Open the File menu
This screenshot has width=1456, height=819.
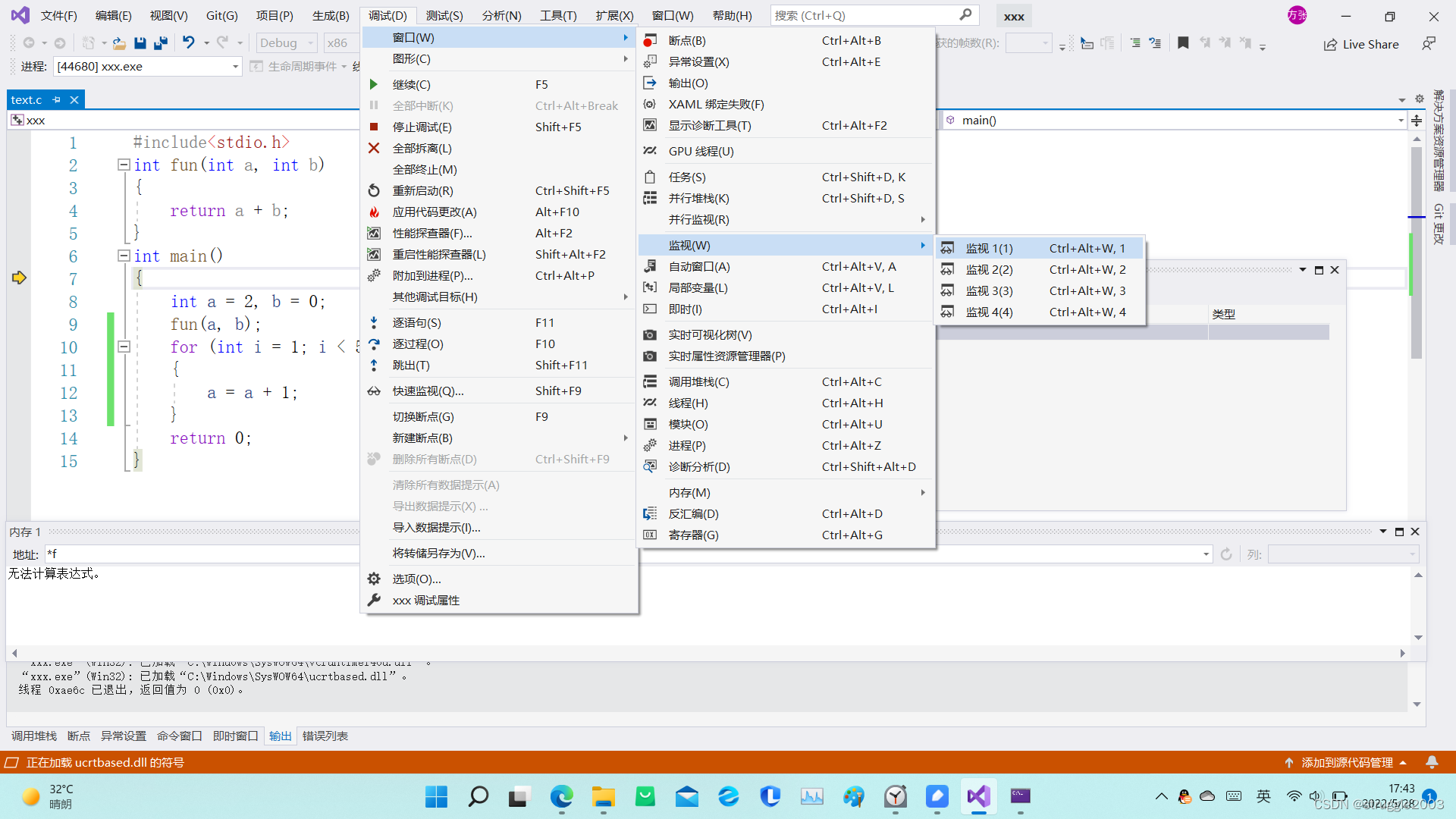(x=59, y=15)
